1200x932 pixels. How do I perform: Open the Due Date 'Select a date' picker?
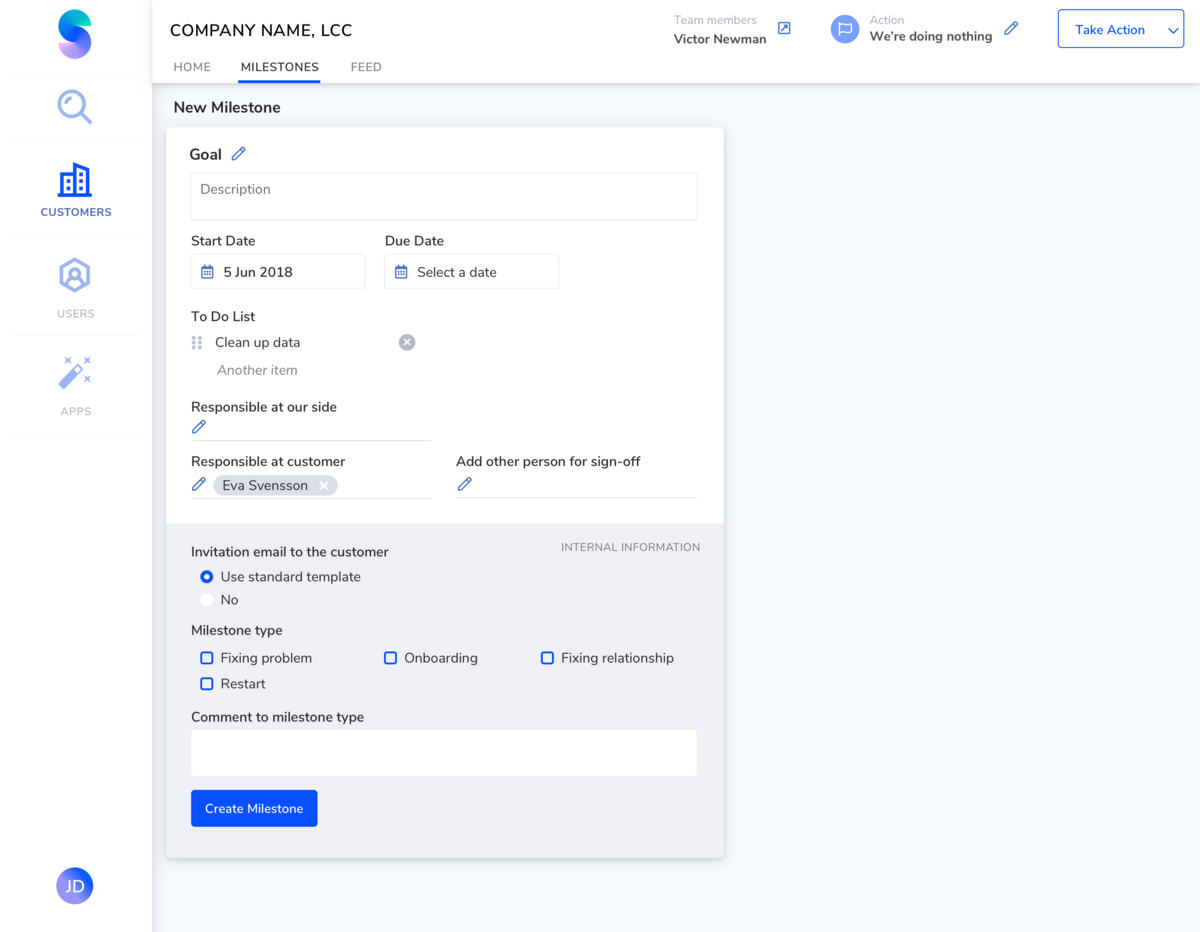pos(471,271)
